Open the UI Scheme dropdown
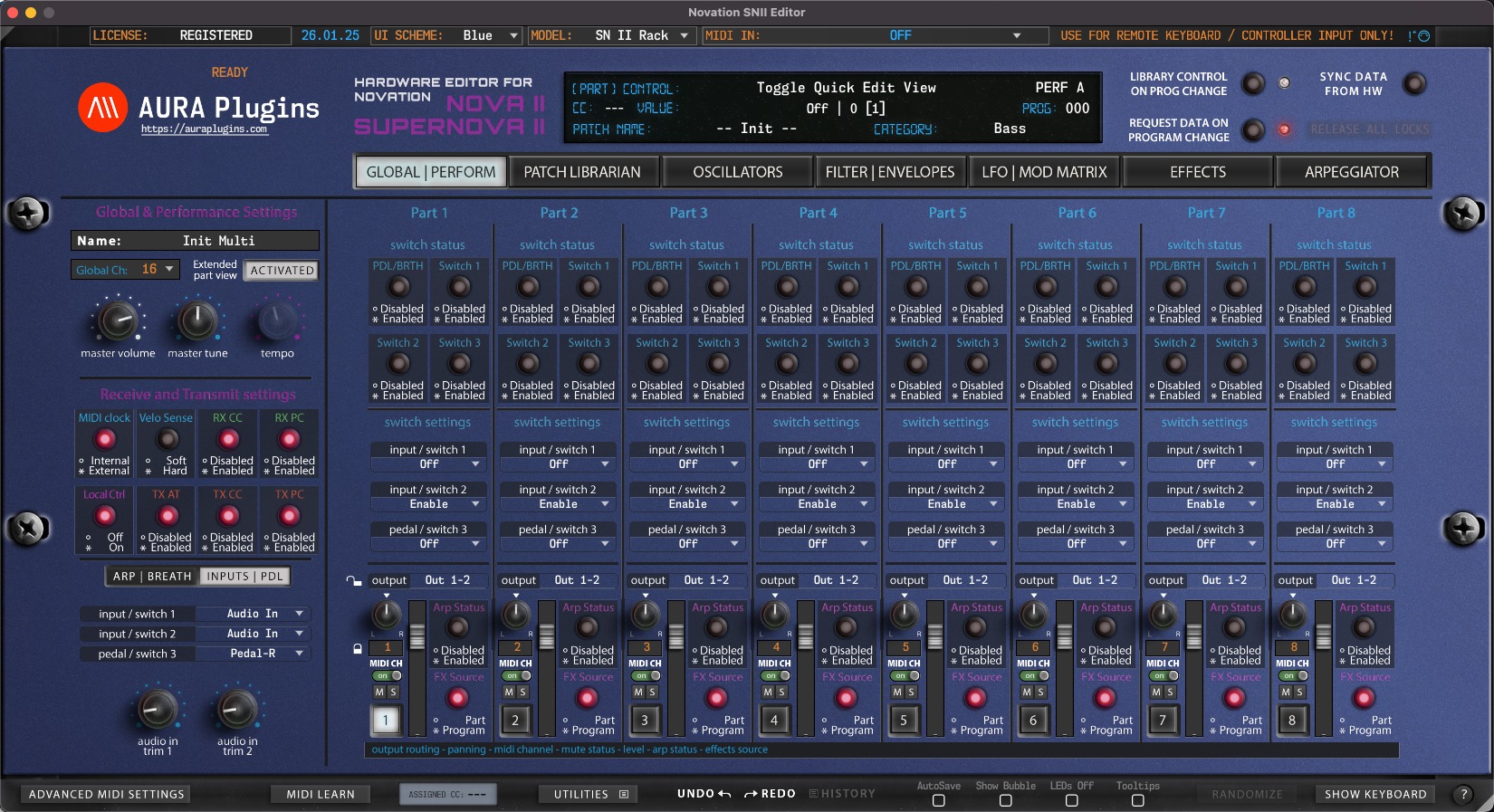 click(x=489, y=36)
